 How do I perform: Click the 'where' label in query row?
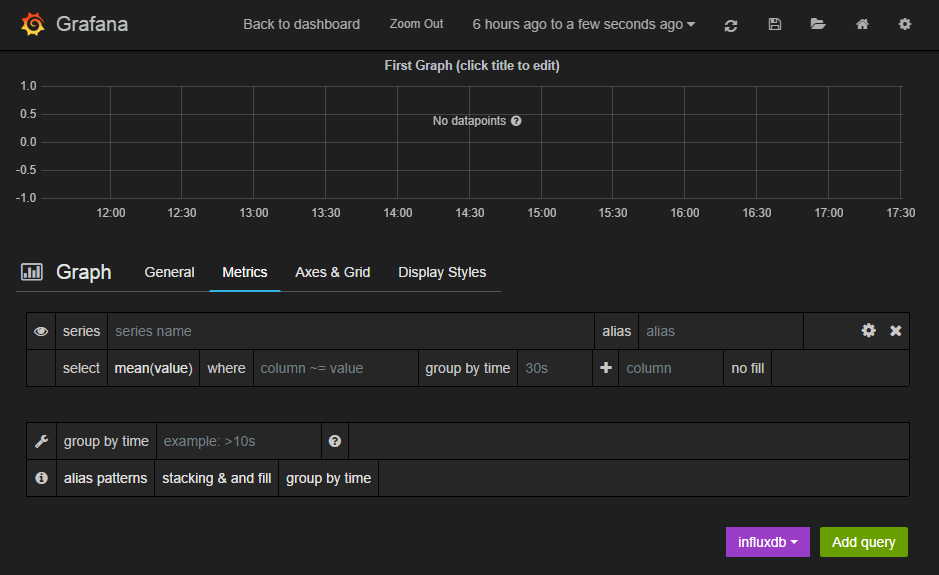click(226, 368)
